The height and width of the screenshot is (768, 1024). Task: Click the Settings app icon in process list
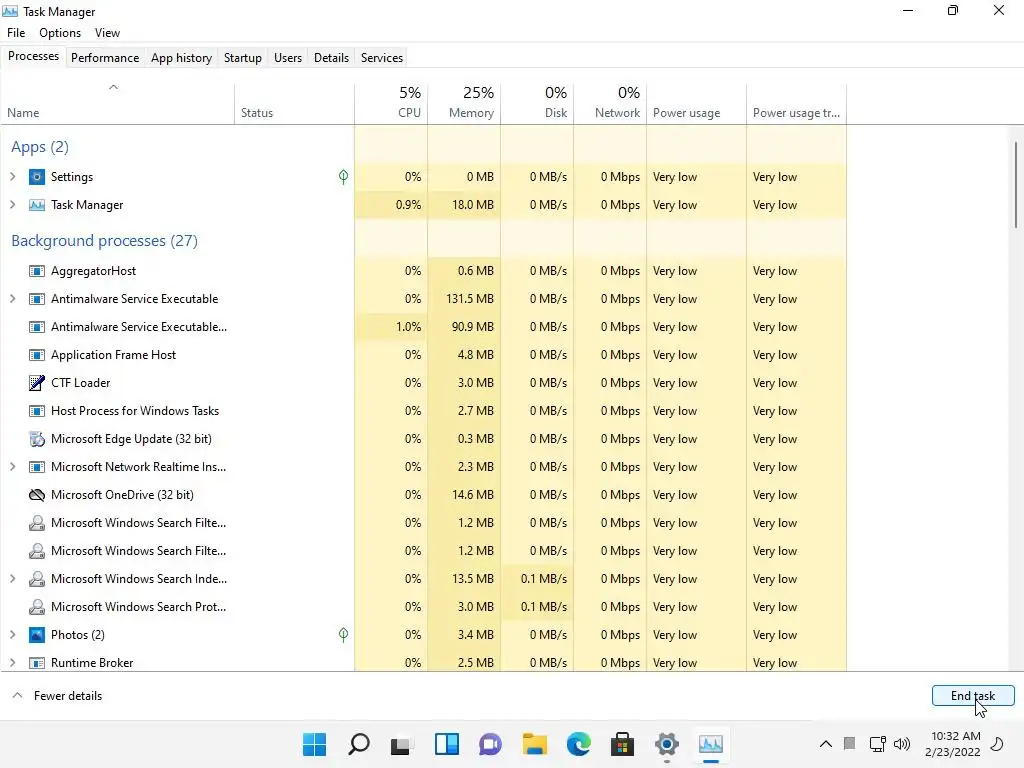pyautogui.click(x=37, y=177)
